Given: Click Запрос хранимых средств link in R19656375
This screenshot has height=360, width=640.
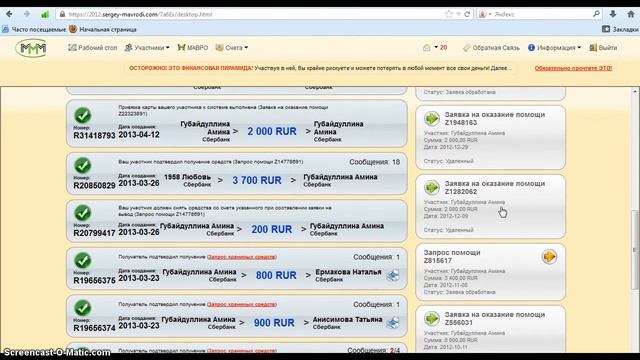Looking at the screenshot, I should [242, 257].
